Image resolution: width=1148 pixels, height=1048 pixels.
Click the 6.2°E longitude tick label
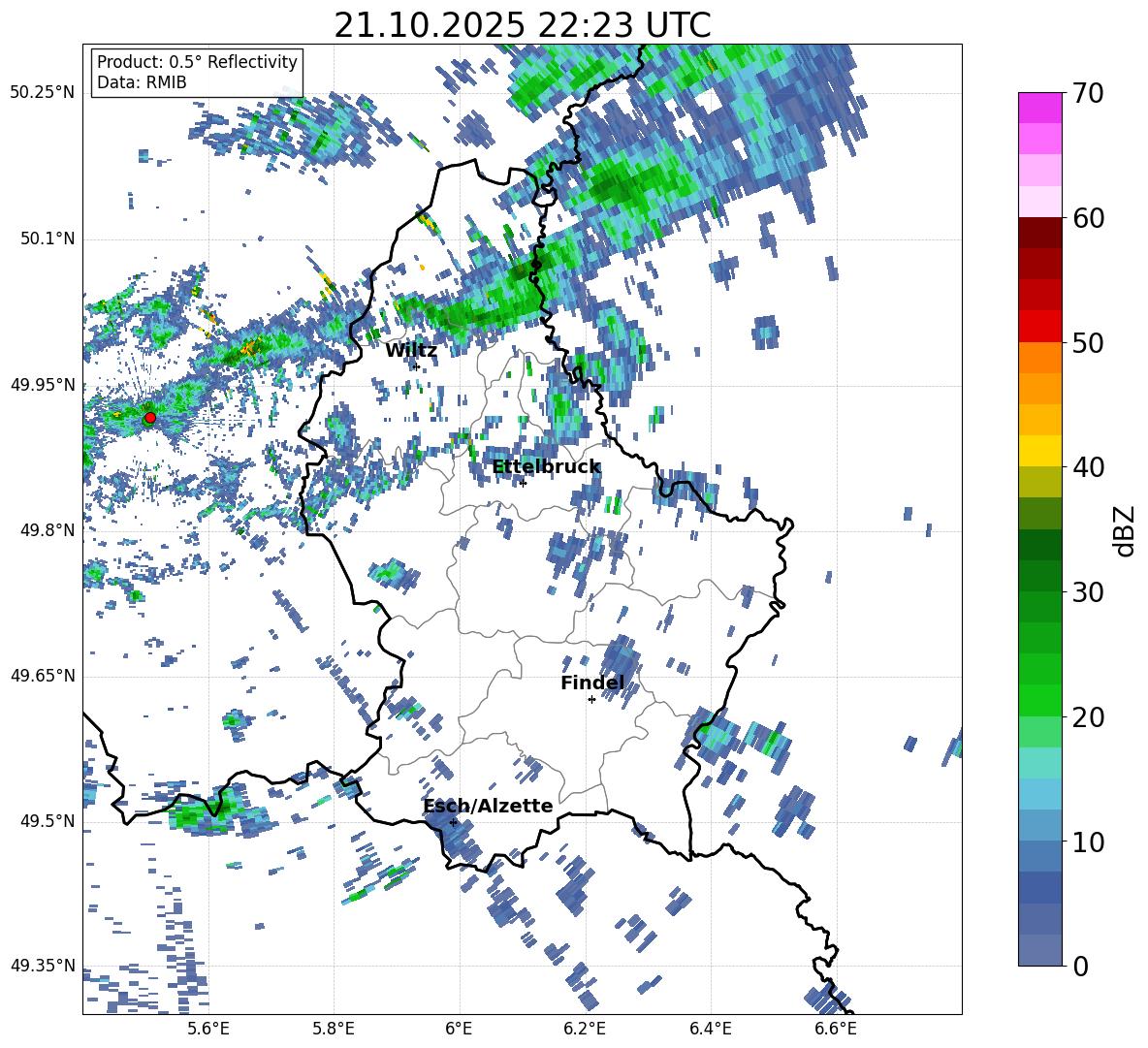coord(585,1029)
